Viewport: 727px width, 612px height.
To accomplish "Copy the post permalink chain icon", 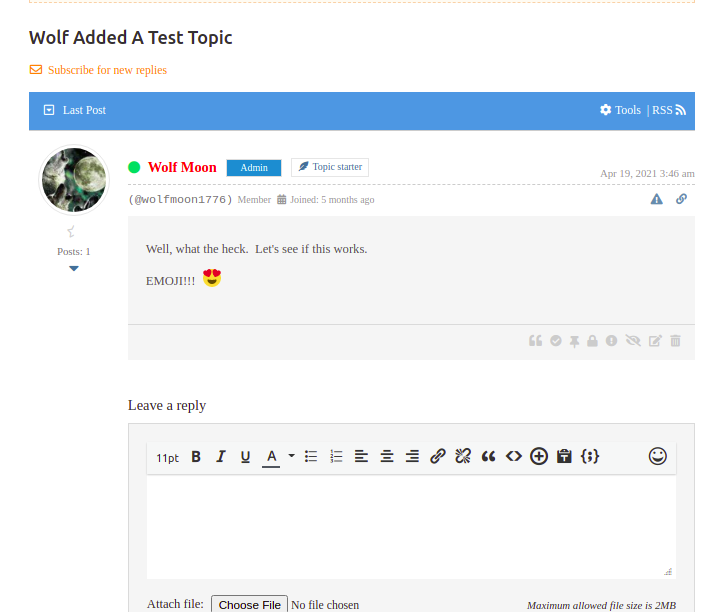I will [x=681, y=199].
